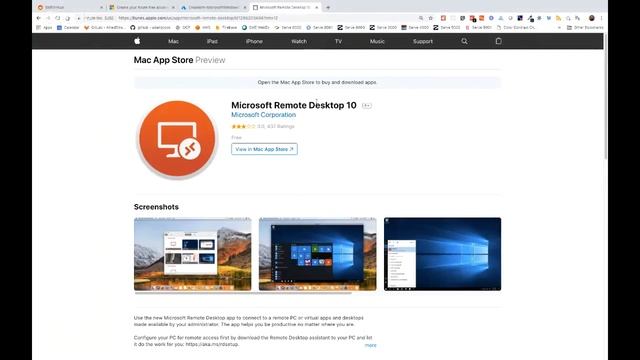Open the Chrome three-dot menu
The image size is (640, 360).
[601, 18]
